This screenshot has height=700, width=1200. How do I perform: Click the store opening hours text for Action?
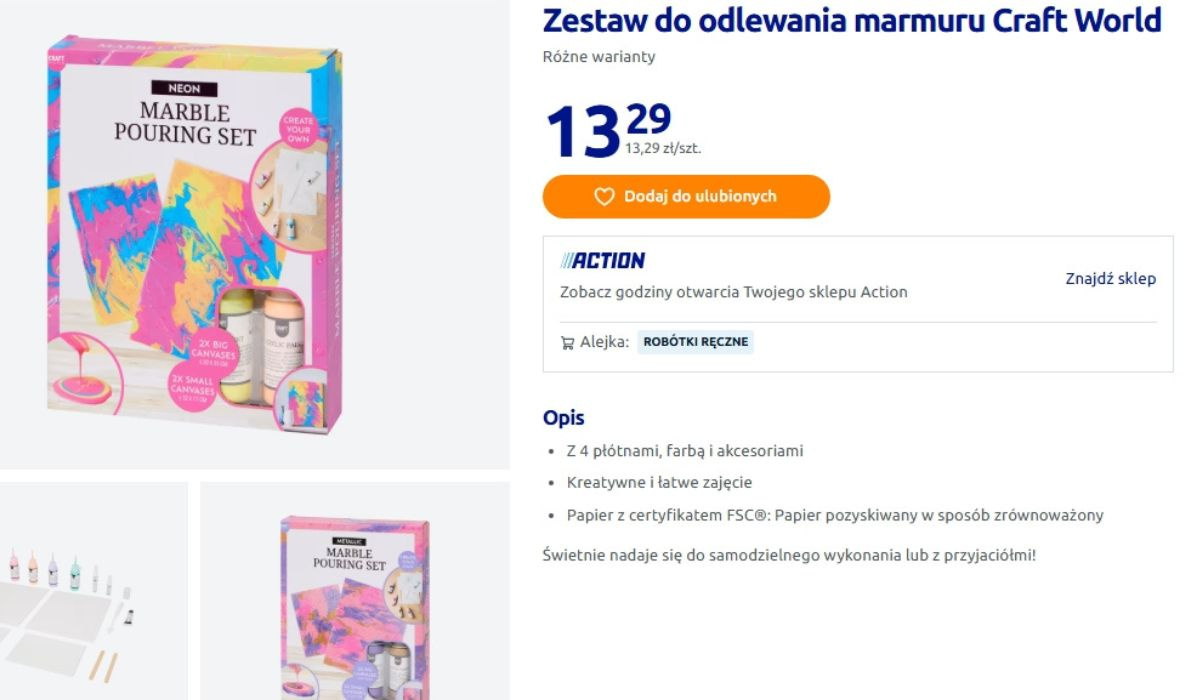pos(733,292)
